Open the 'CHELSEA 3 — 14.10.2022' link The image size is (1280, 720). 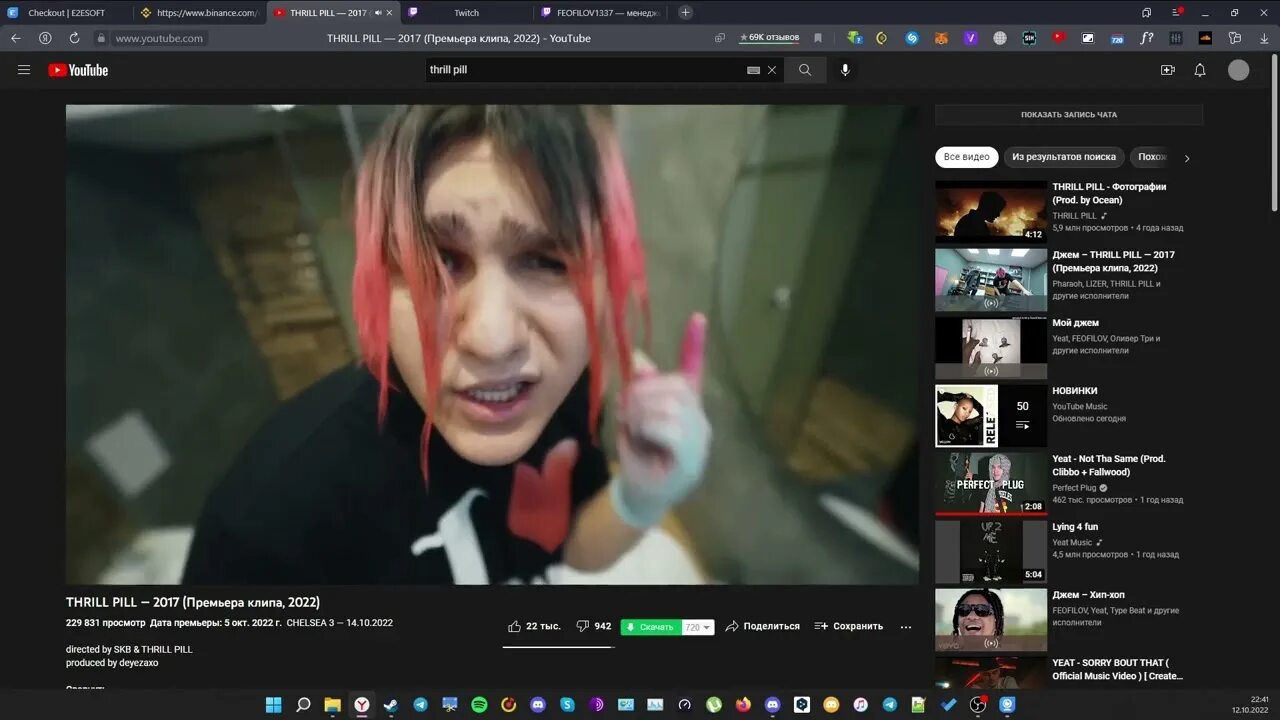pyautogui.click(x=339, y=623)
